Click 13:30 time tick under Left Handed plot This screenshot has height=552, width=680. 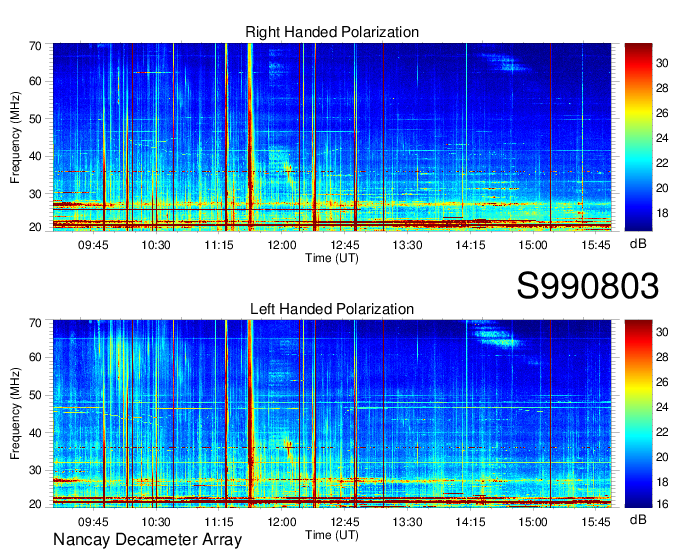(x=407, y=522)
